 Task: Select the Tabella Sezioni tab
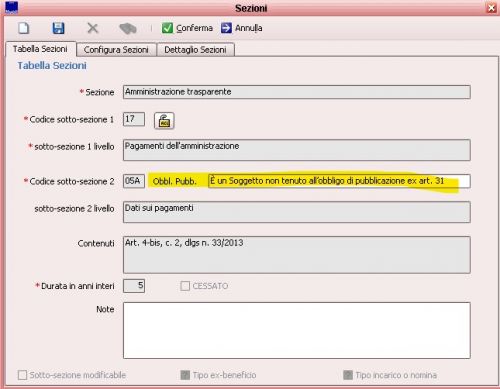[40, 49]
